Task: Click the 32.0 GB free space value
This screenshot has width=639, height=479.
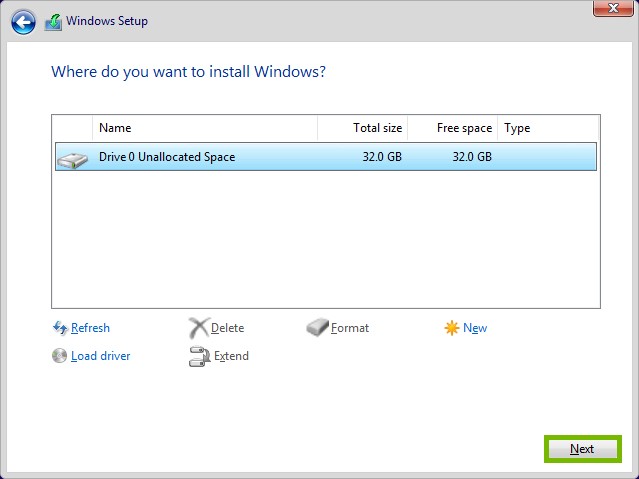Action: coord(472,157)
